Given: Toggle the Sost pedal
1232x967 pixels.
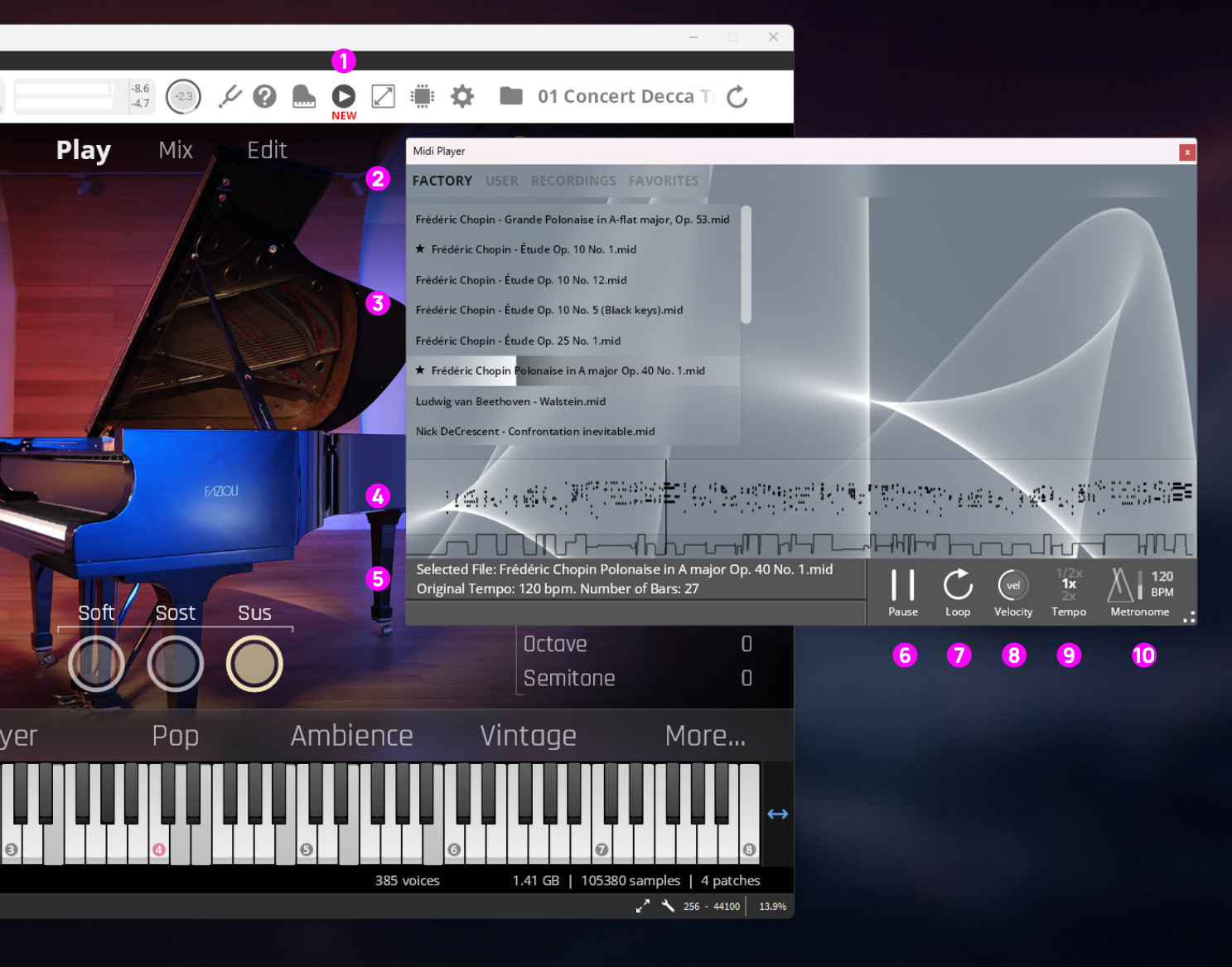Looking at the screenshot, I should (x=176, y=664).
